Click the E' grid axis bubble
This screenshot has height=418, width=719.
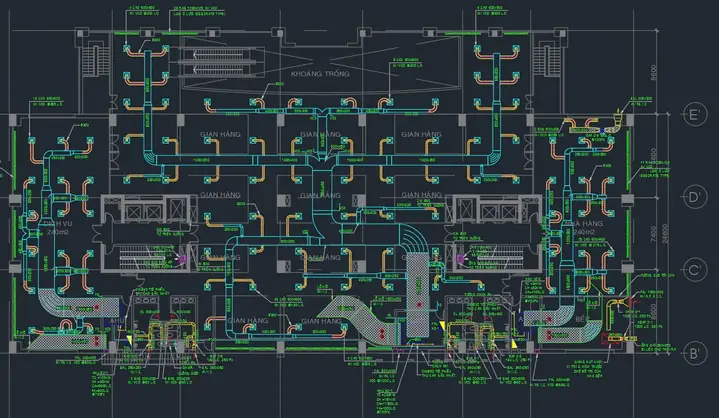click(695, 114)
